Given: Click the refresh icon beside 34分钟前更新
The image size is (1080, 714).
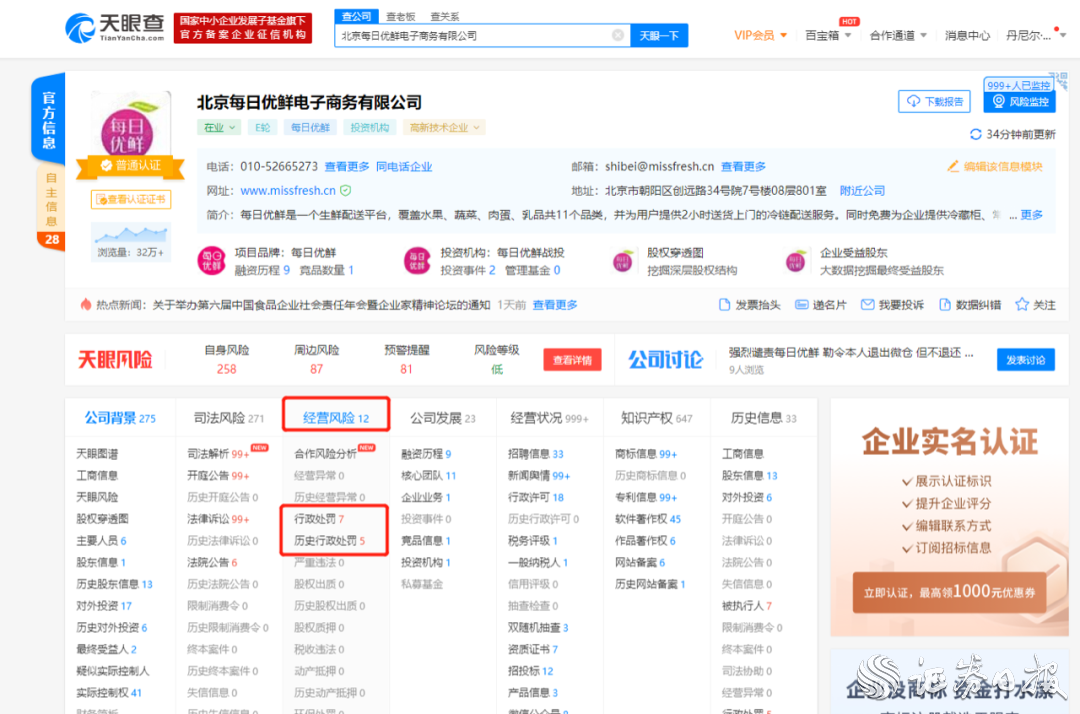Looking at the screenshot, I should 976,135.
